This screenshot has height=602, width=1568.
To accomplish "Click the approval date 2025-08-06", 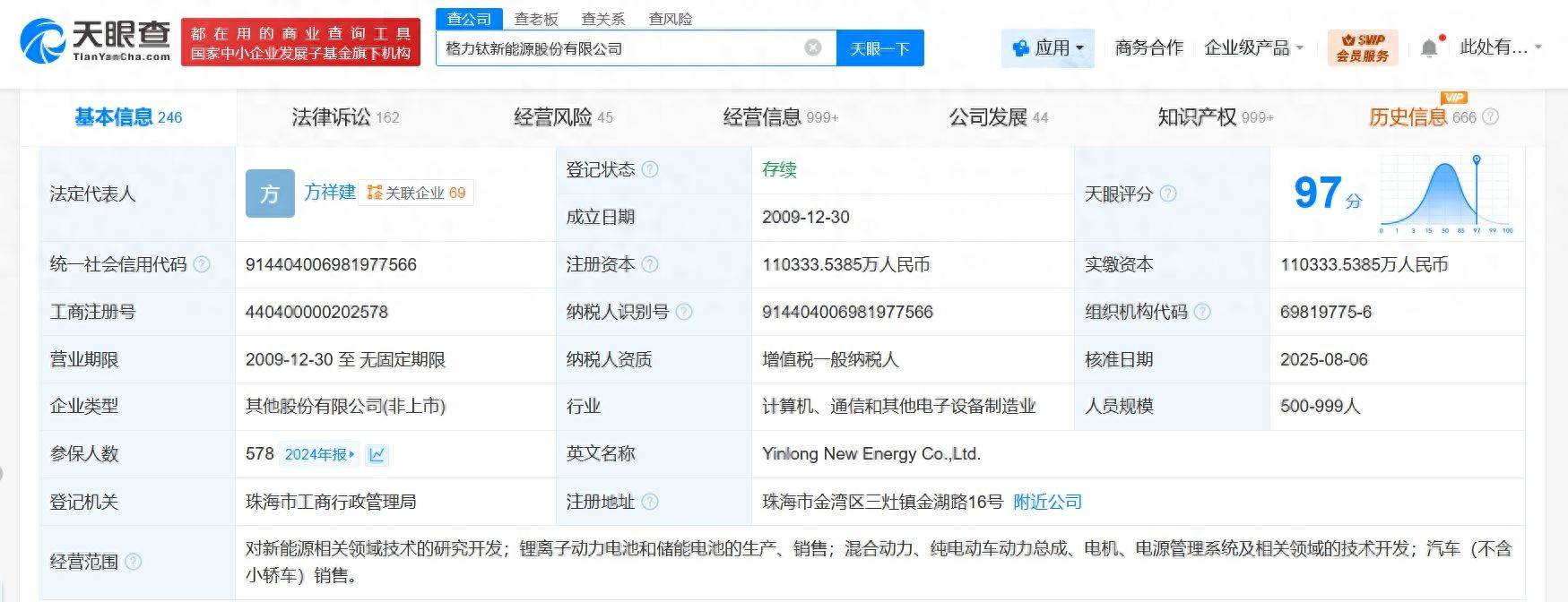I will click(1324, 359).
